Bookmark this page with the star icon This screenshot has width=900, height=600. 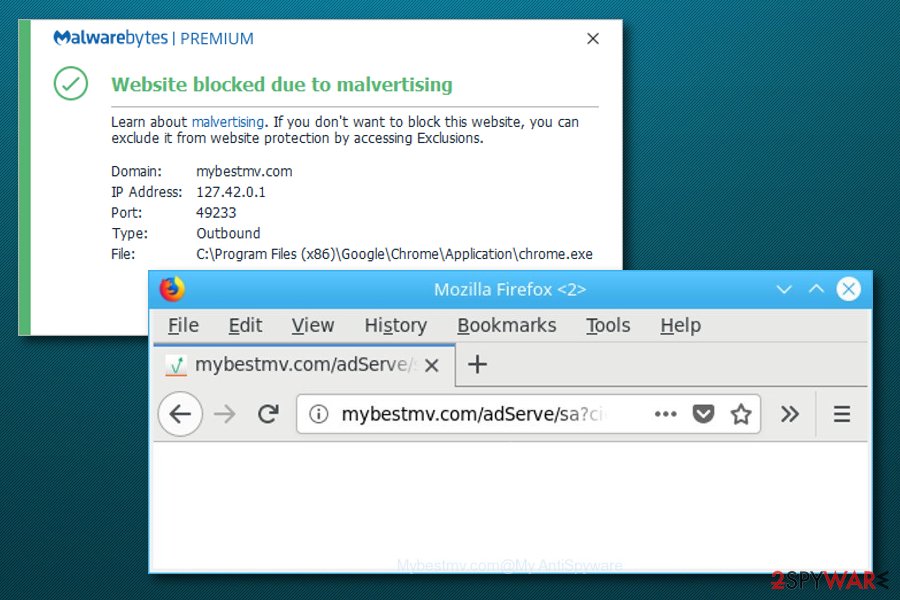pos(741,414)
